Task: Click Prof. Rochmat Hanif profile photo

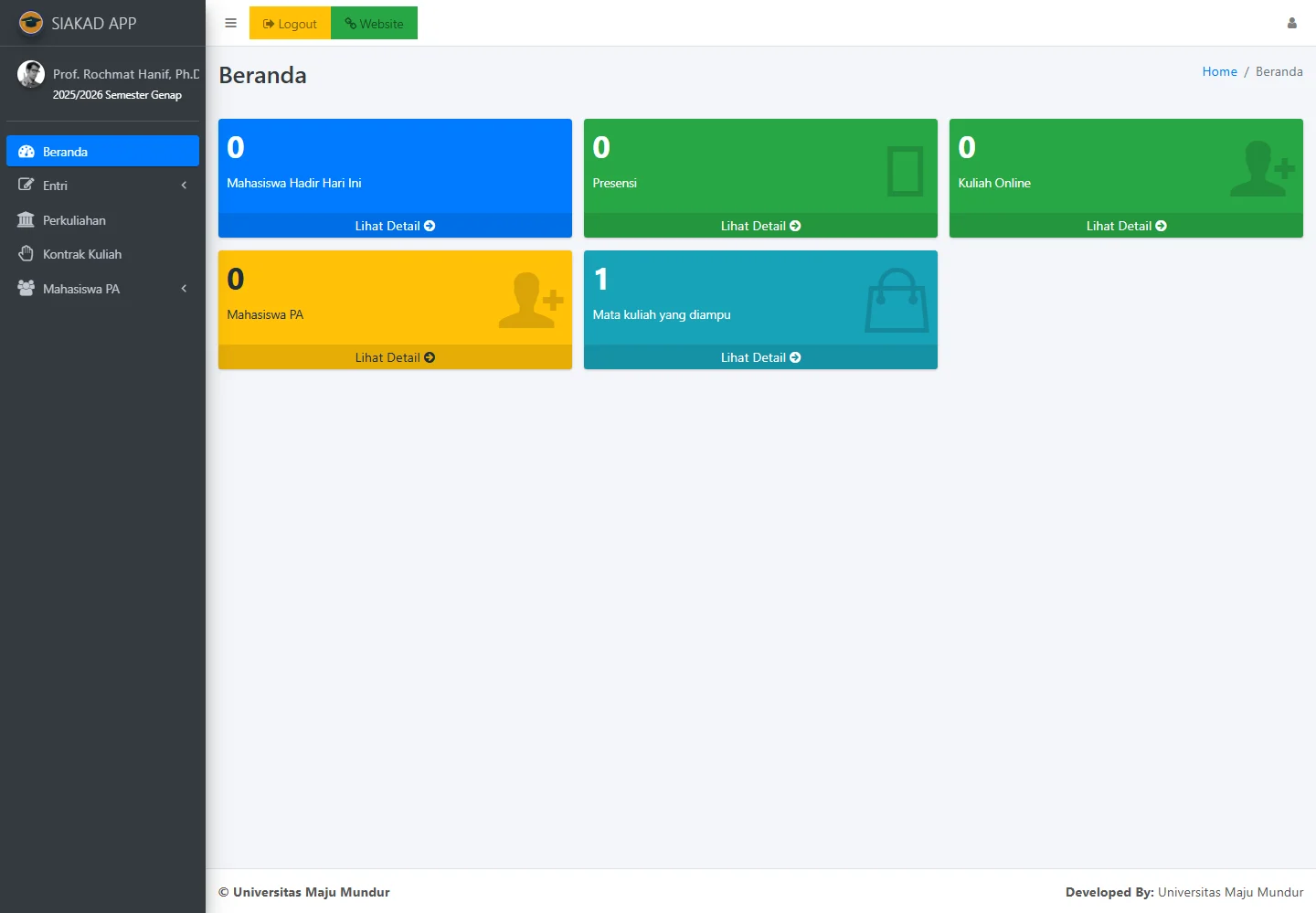Action: (31, 74)
